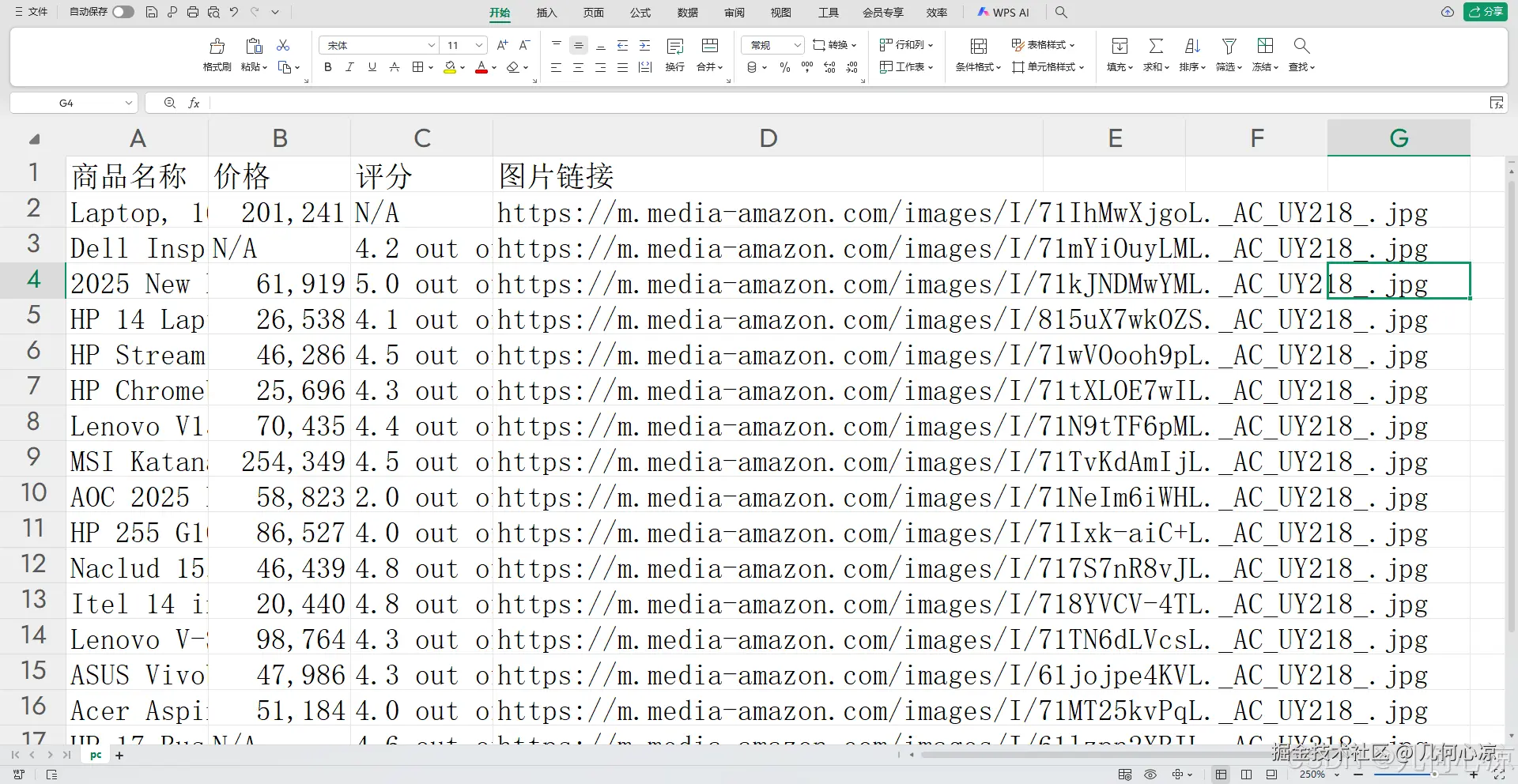Viewport: 1518px width, 784px height.
Task: Click the Print icon in quick toolbar
Action: [193, 13]
